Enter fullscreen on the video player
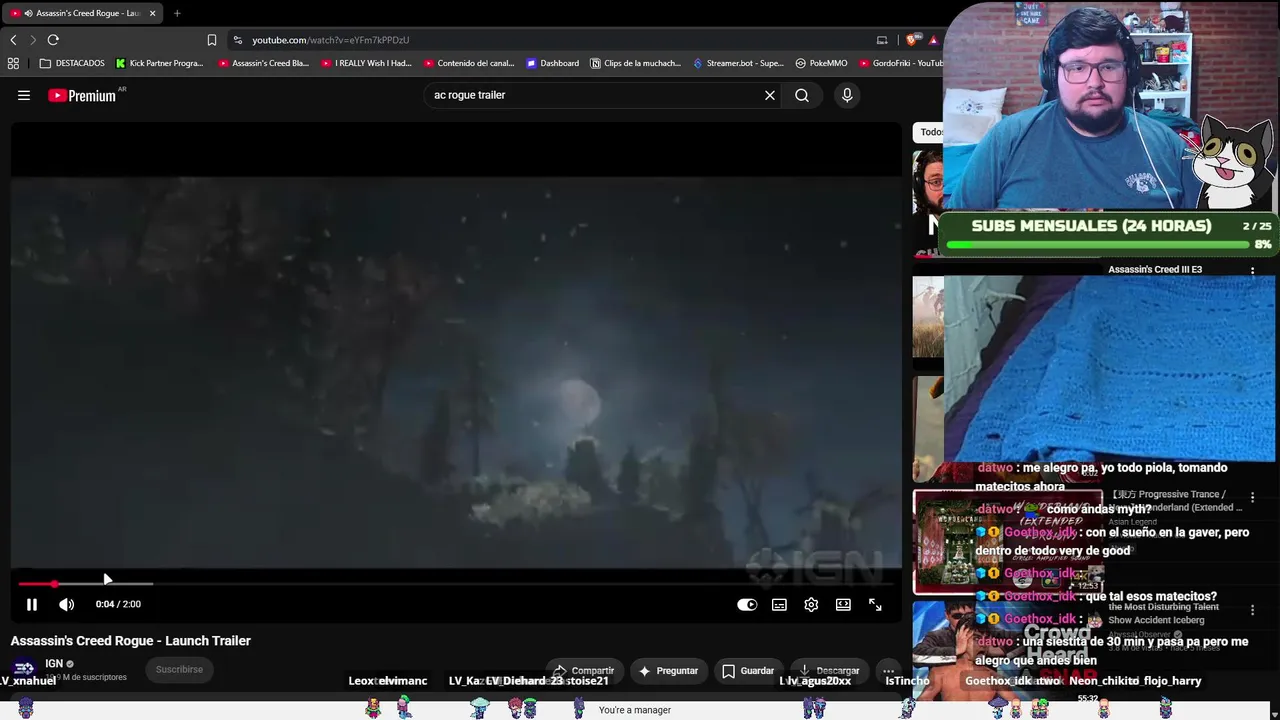 [875, 604]
